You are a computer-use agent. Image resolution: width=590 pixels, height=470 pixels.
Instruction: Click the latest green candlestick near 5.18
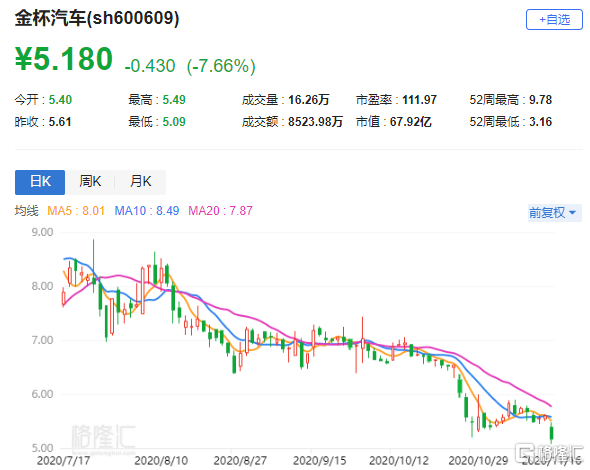pyautogui.click(x=552, y=433)
